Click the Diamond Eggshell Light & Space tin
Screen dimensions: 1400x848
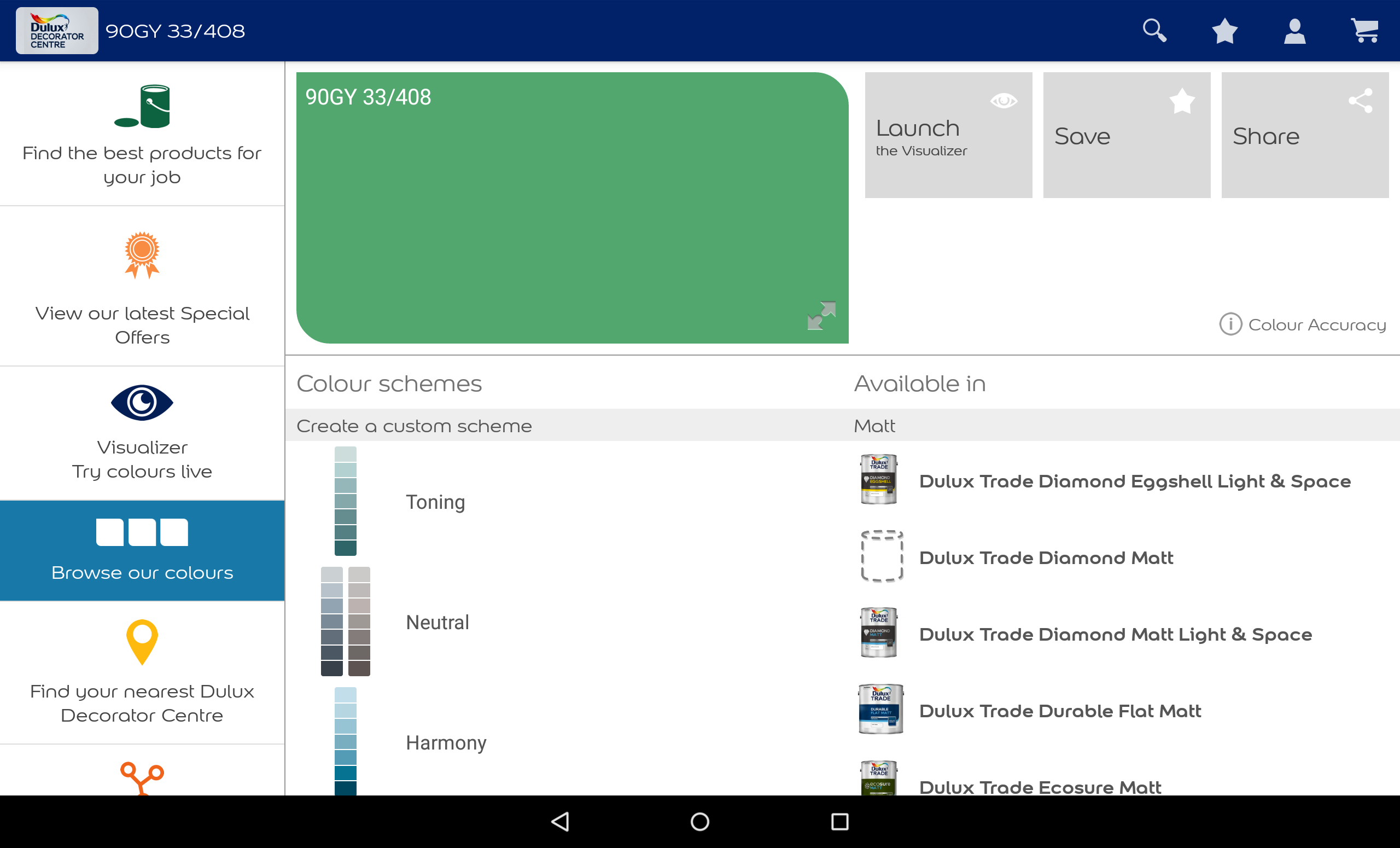click(x=879, y=479)
